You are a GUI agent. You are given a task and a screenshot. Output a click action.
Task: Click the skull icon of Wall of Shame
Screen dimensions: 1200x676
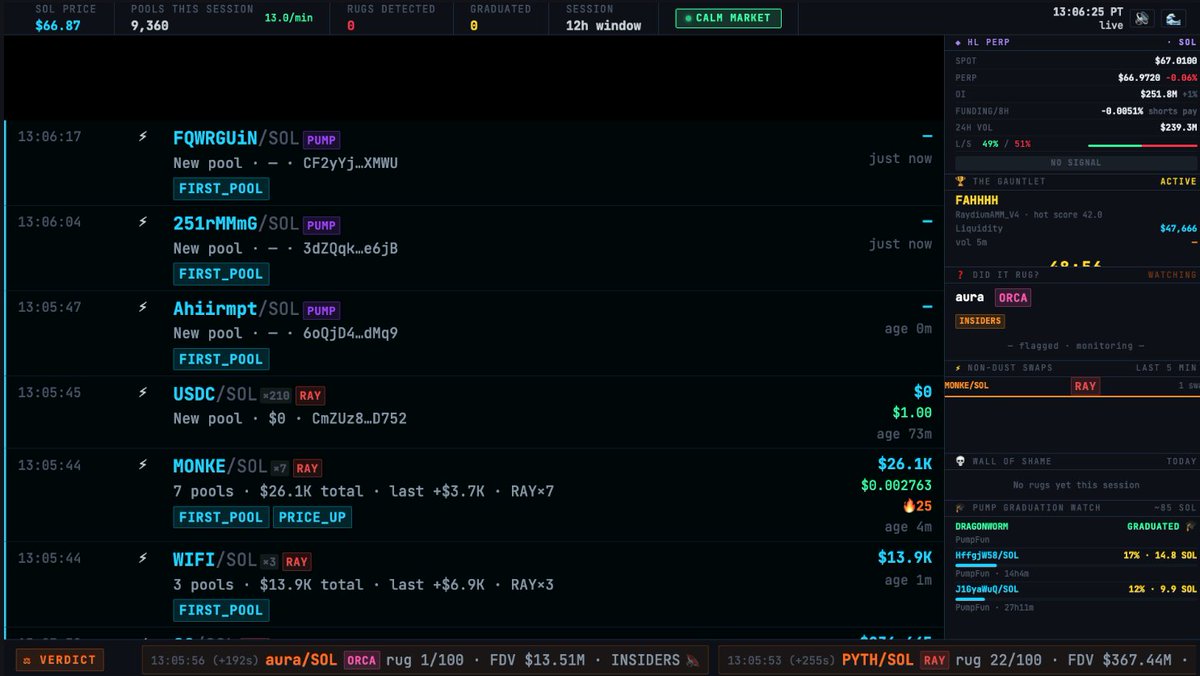coord(960,461)
